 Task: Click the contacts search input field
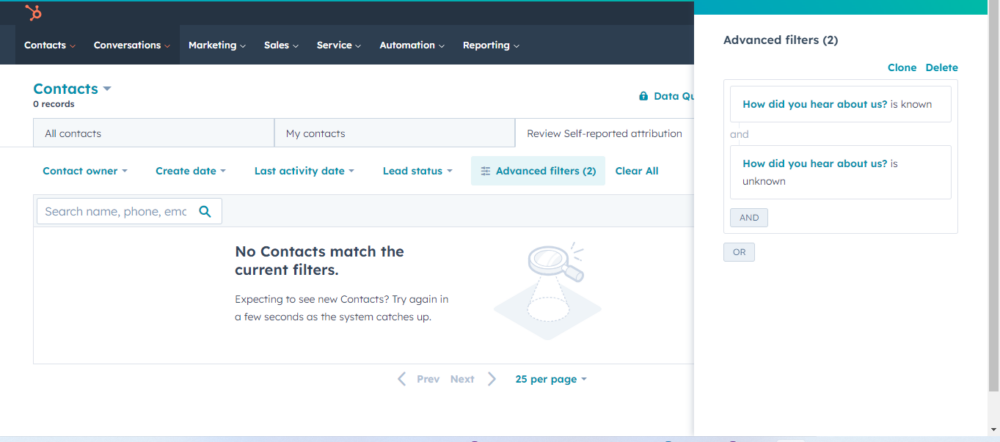115,211
